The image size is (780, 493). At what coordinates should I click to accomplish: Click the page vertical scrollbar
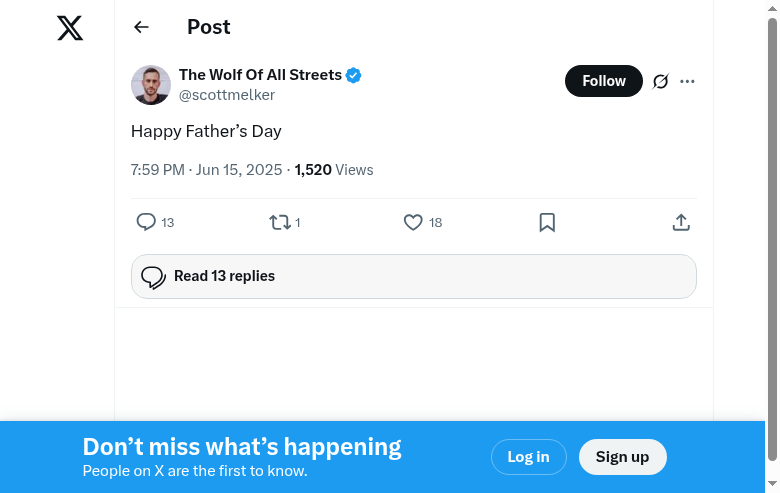tap(771, 240)
